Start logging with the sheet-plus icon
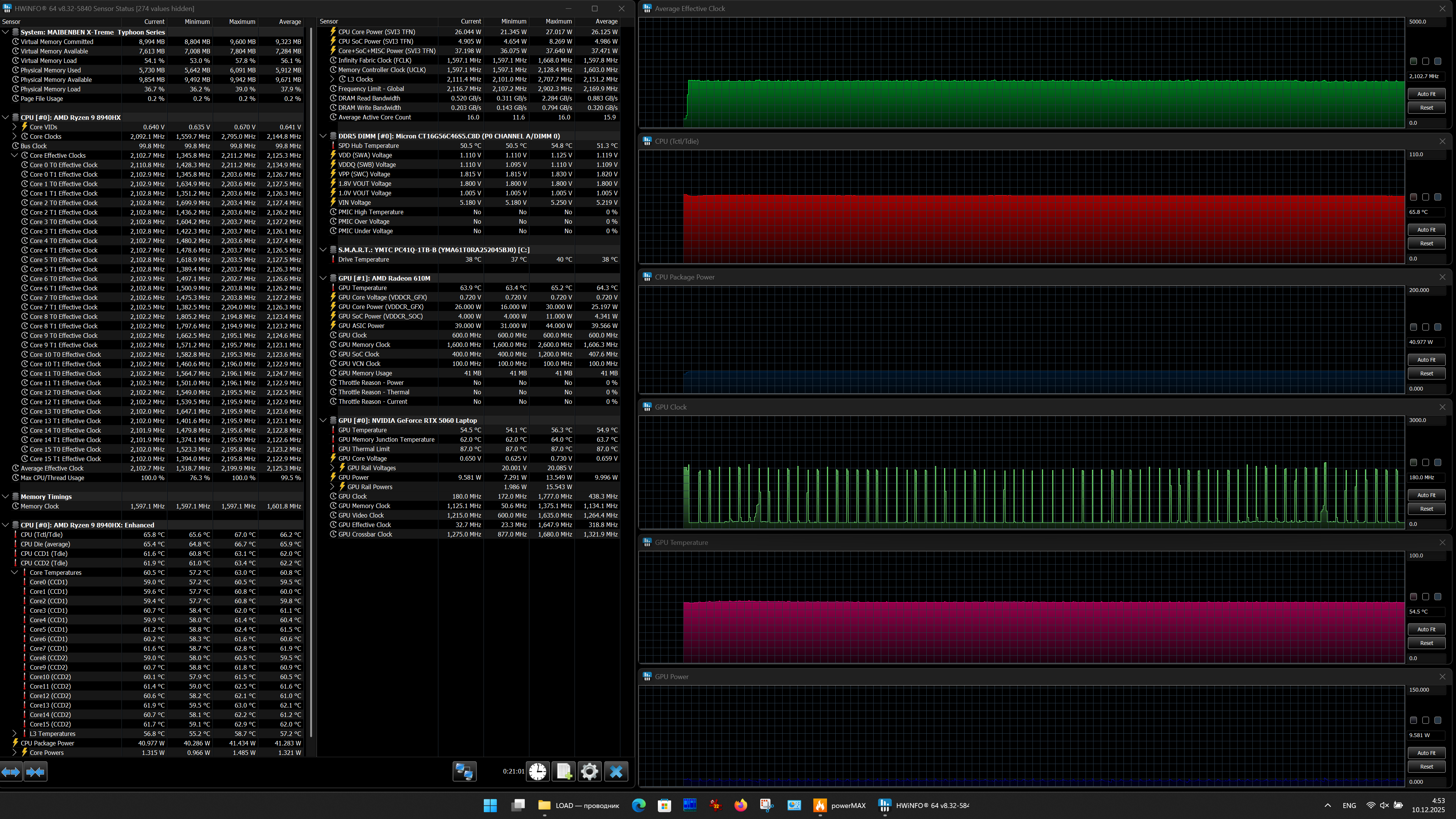 pyautogui.click(x=563, y=772)
